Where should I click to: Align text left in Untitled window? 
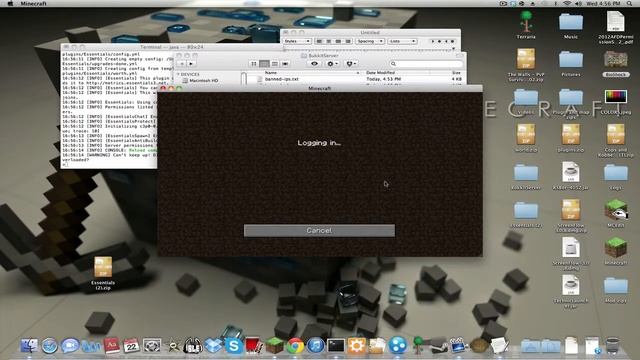tap(320, 41)
